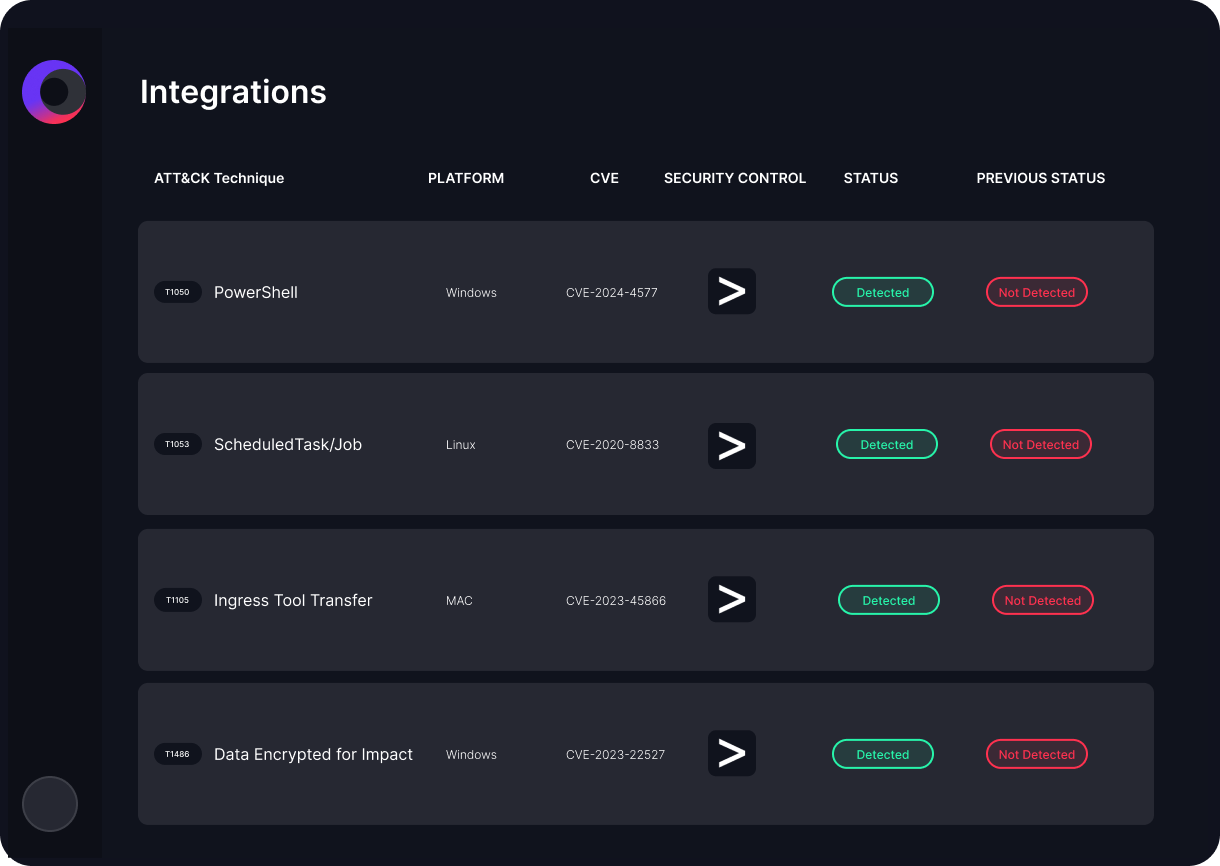Click security control icon in ScheduledTask/Job row
Image resolution: width=1220 pixels, height=866 pixels.
(x=732, y=446)
